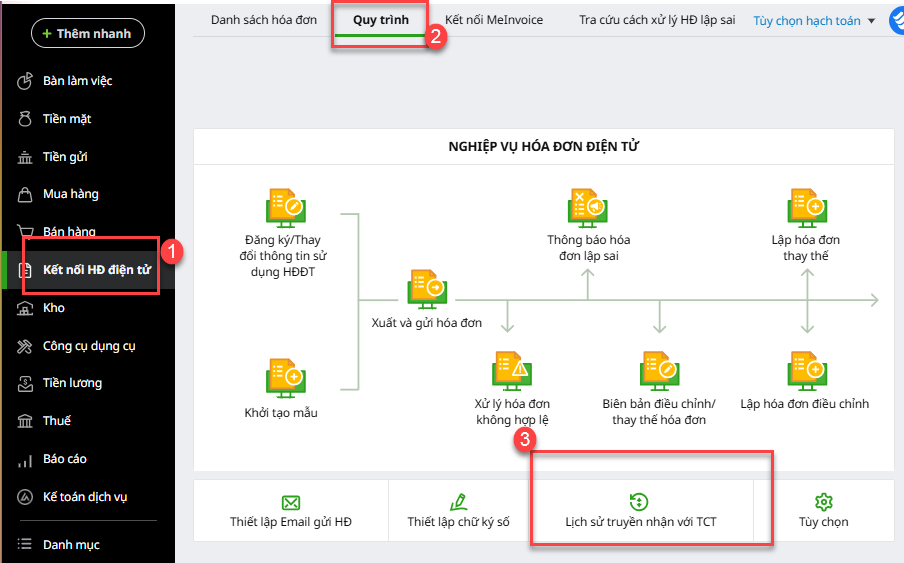Select the Xuất và gửi hóa đơn icon
The height and width of the screenshot is (563, 904).
point(426,289)
